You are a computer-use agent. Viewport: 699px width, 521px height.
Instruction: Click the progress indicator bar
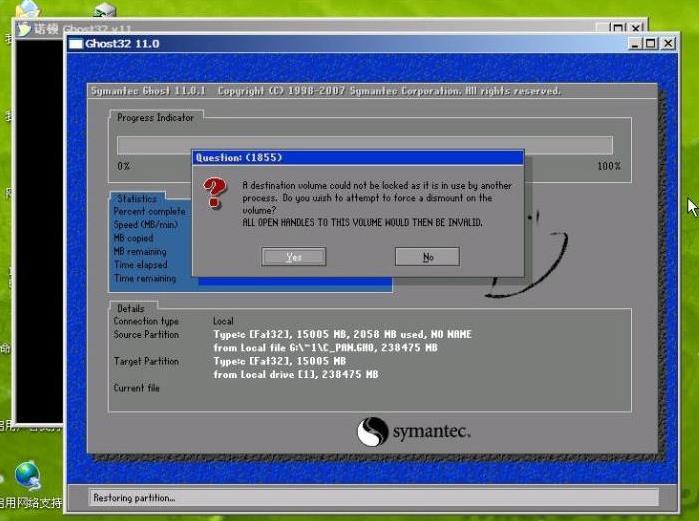365,145
